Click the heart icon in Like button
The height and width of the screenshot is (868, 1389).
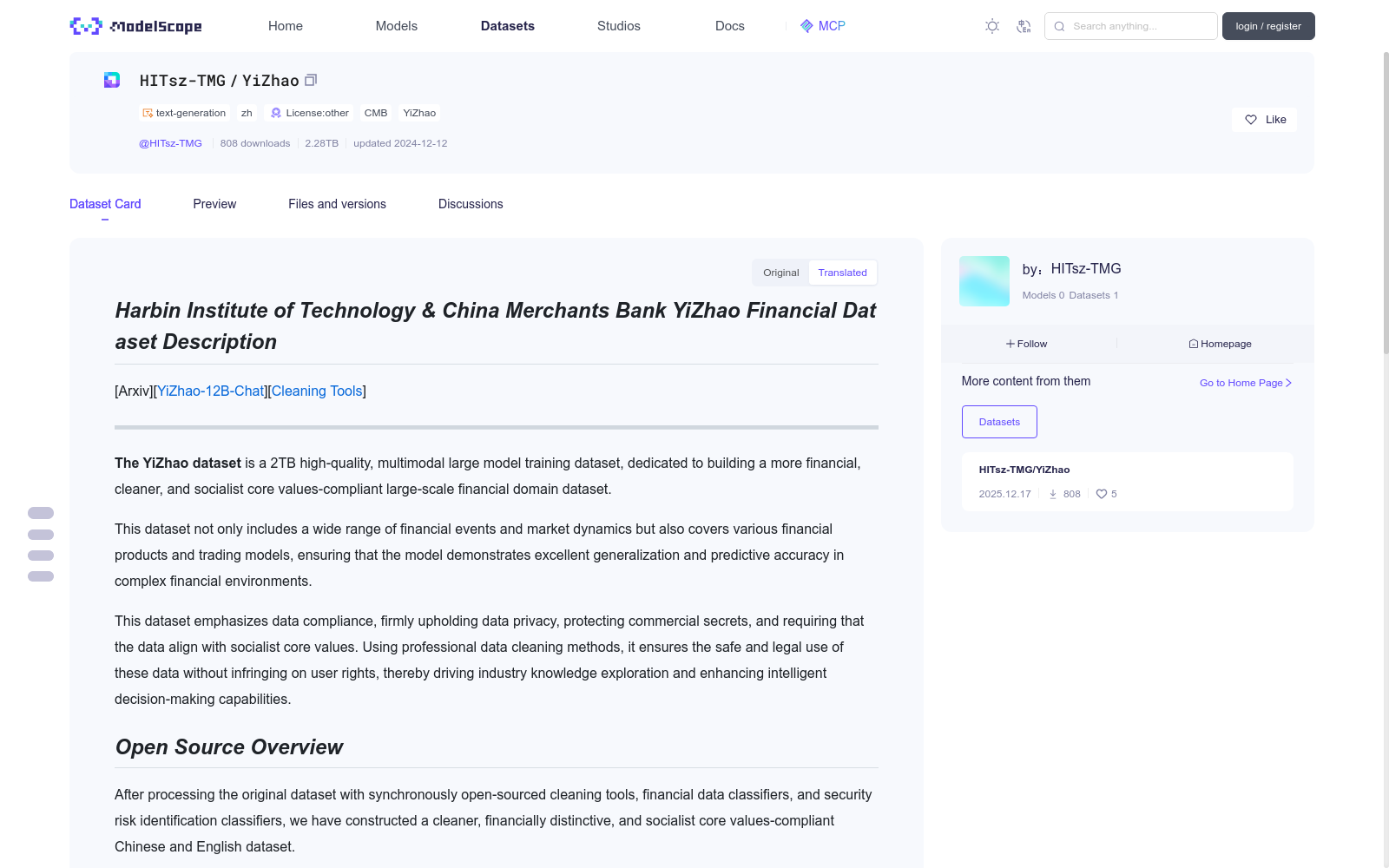pos(1251,120)
